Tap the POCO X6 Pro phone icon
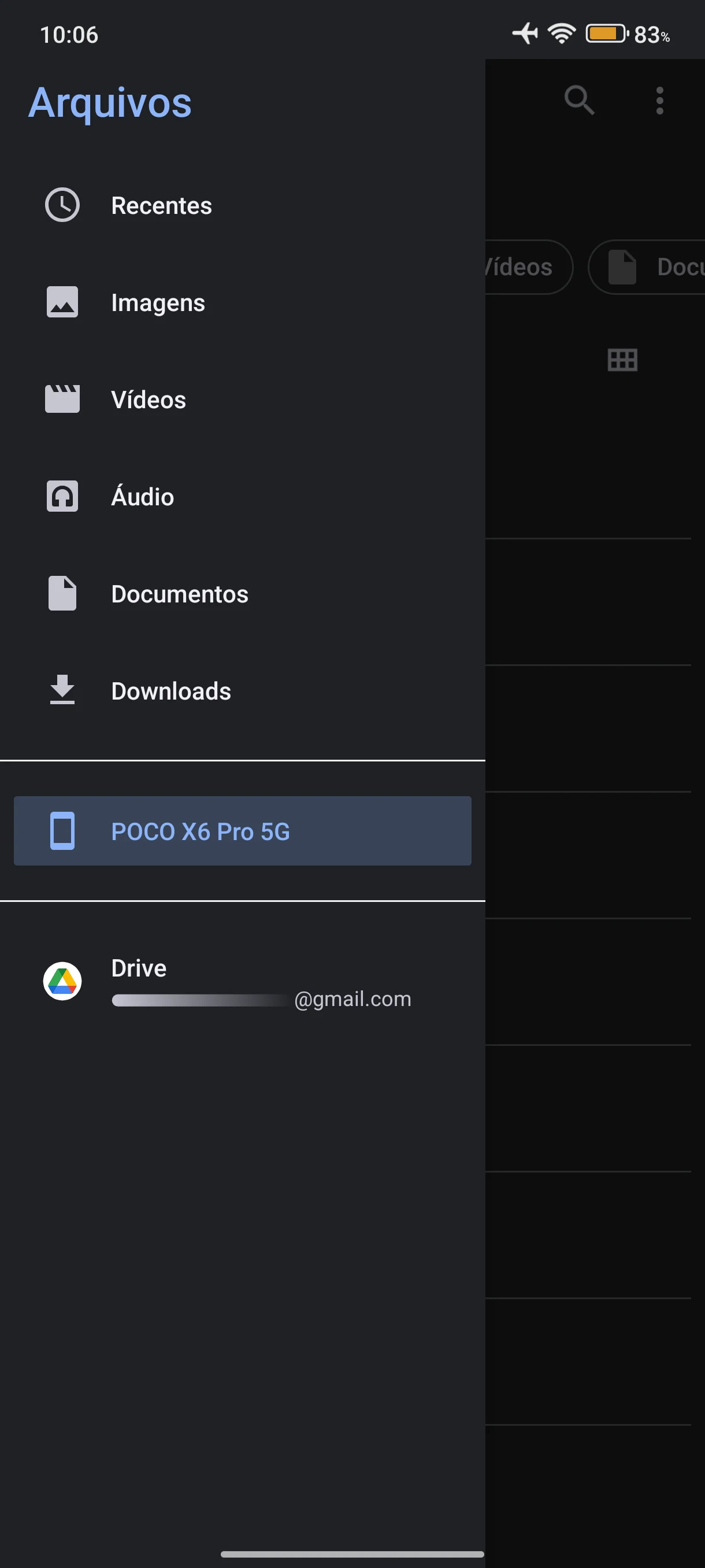The width and height of the screenshot is (705, 1568). (x=62, y=831)
